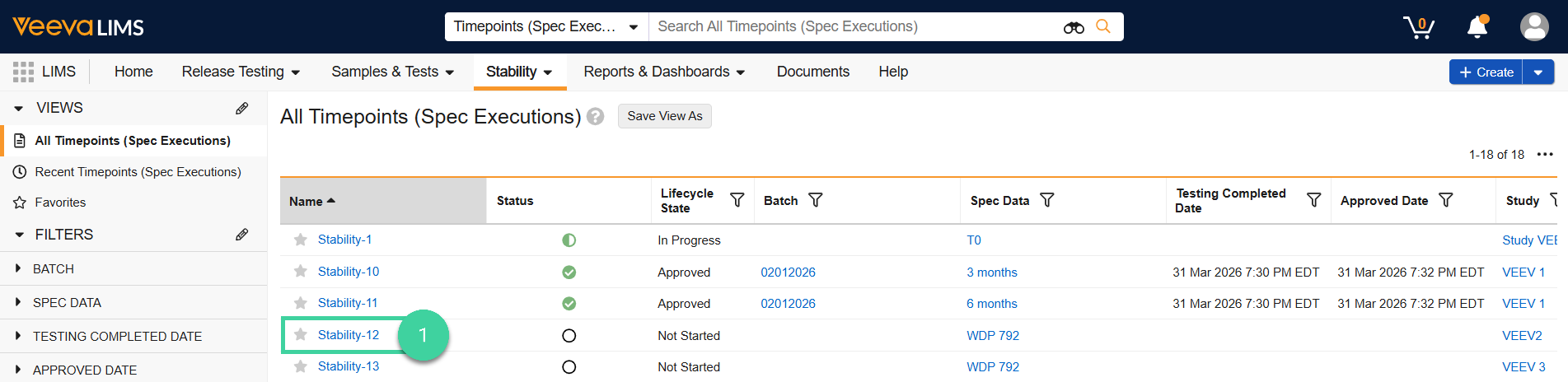Go to the Documents tab
This screenshot has width=1568, height=382.
[812, 72]
